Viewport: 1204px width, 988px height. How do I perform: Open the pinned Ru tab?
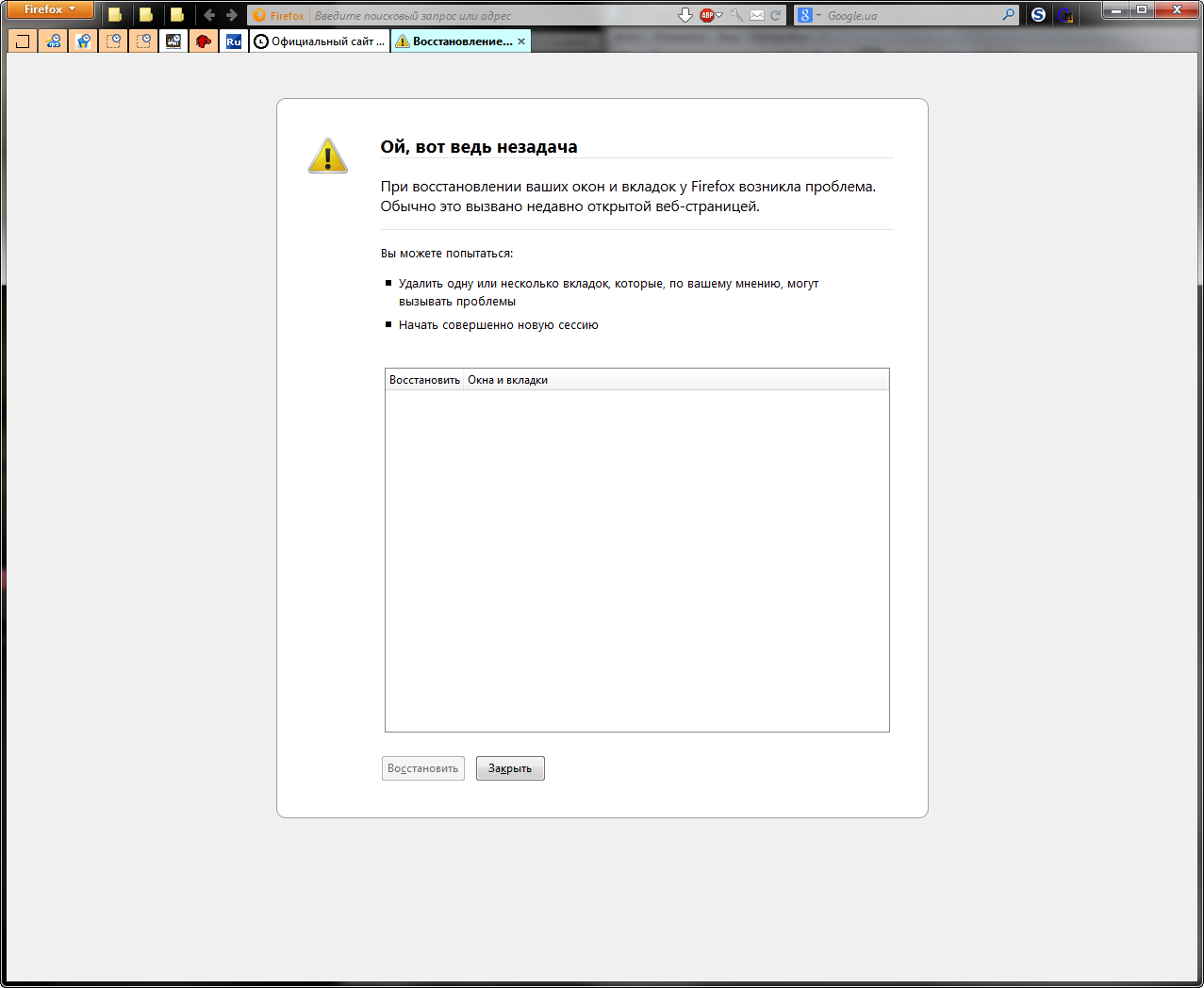click(x=234, y=41)
